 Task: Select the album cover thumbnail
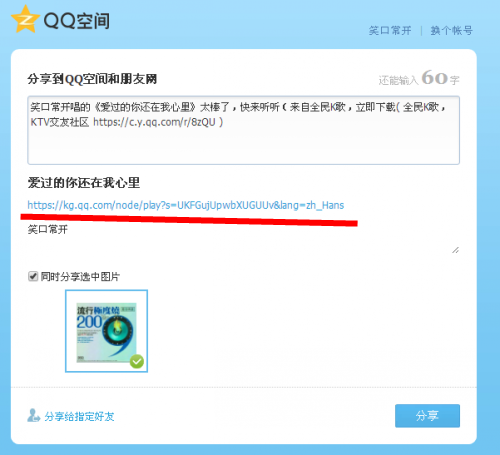[x=106, y=331]
